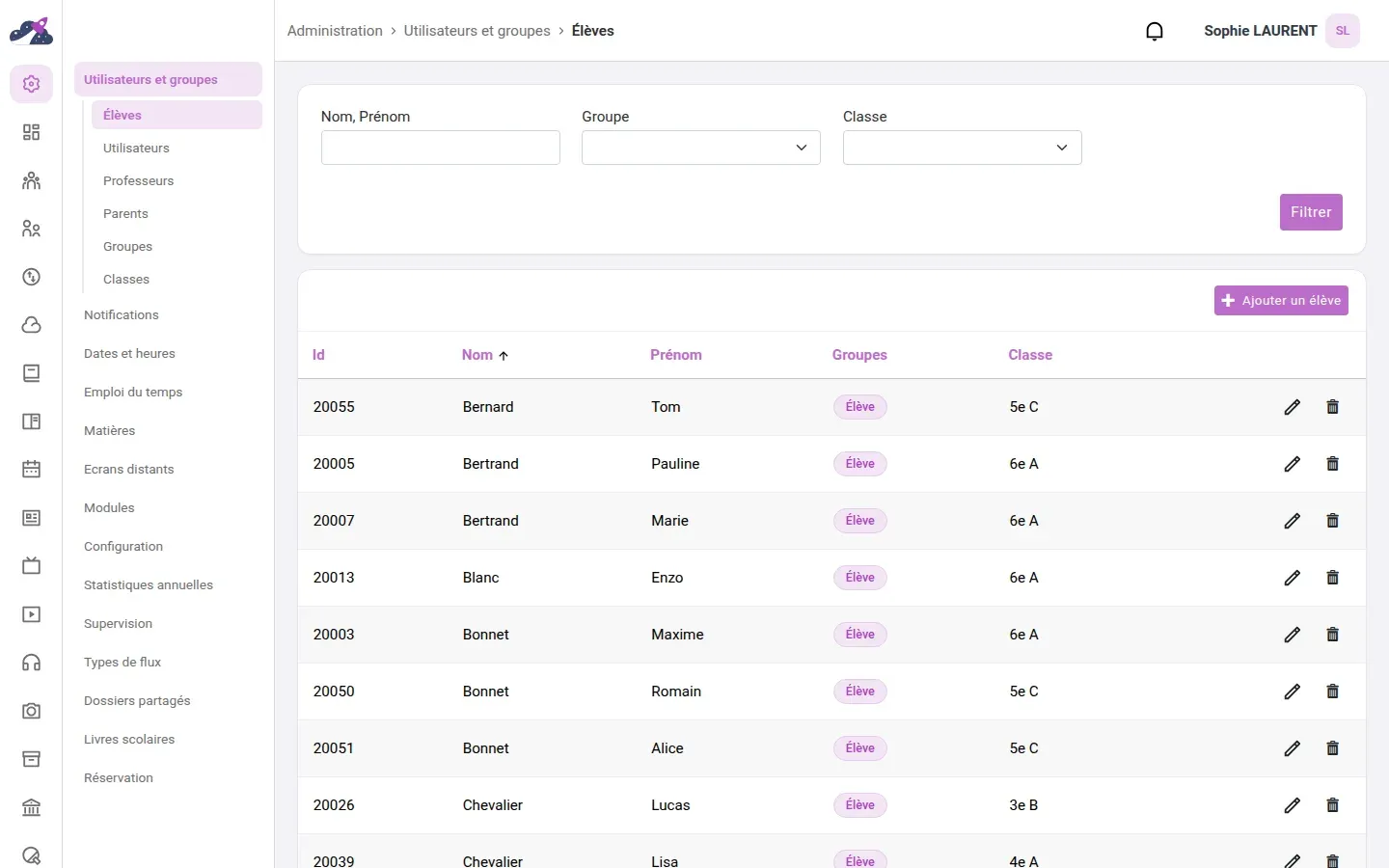Go to Utilisateurs in the submenu
Image resolution: width=1389 pixels, height=868 pixels.
(136, 149)
